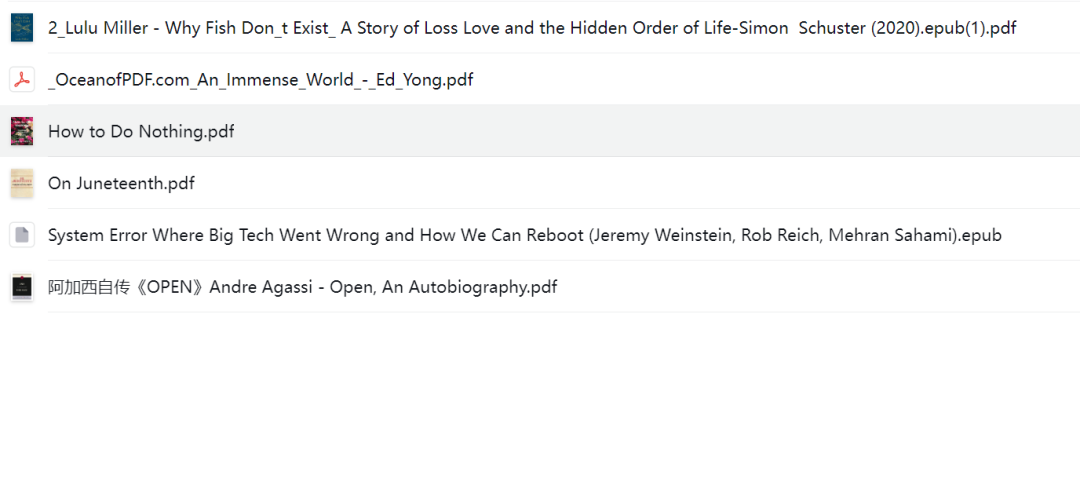The width and height of the screenshot is (1080, 482).
Task: Select the How to Do Nothing cover thumbnail
Action: (x=22, y=132)
